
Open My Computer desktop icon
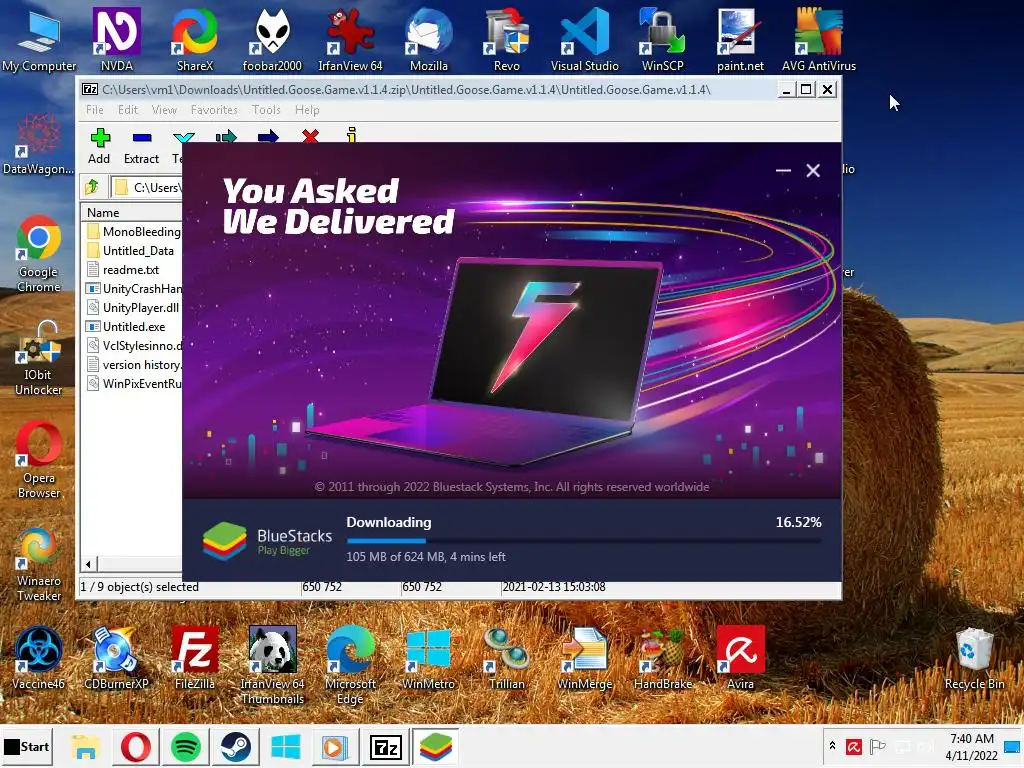39,39
